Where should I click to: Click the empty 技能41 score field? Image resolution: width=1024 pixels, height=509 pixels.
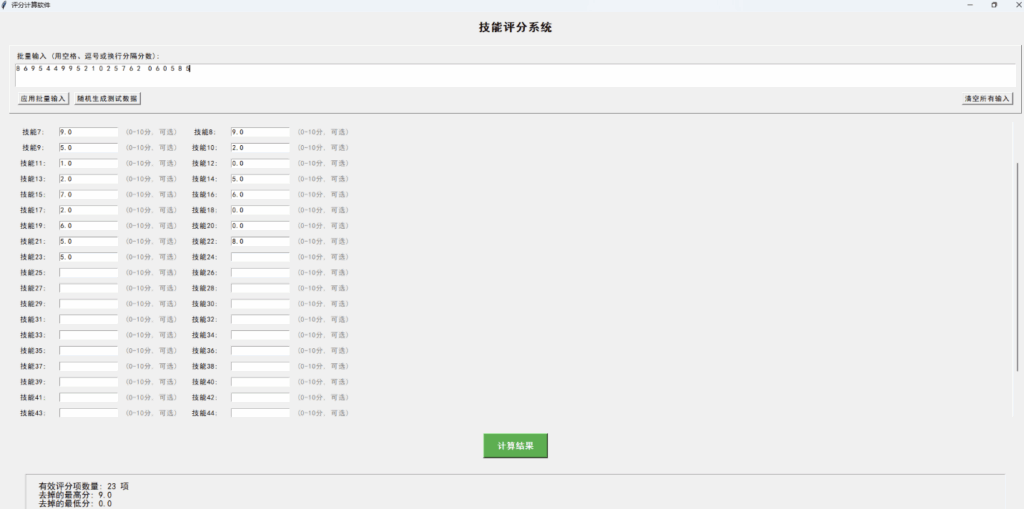click(88, 397)
